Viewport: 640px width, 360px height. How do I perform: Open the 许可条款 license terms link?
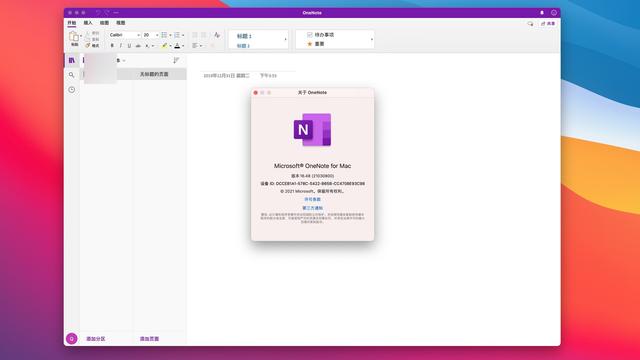(x=312, y=199)
